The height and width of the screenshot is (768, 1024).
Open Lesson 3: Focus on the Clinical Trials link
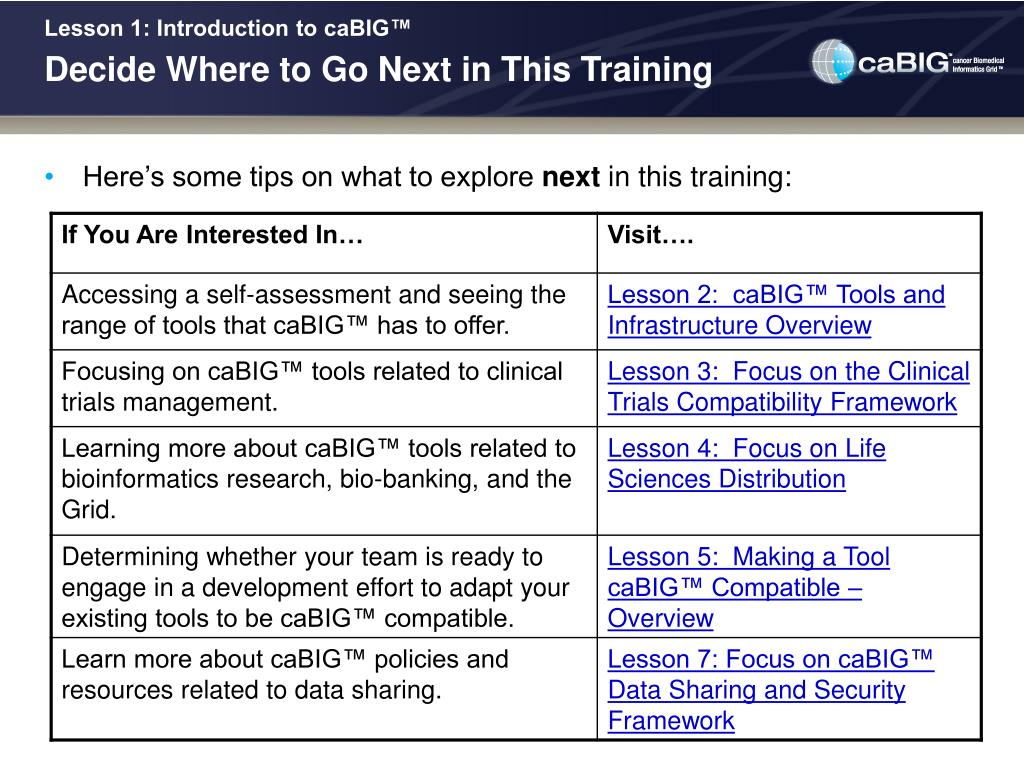coord(788,387)
